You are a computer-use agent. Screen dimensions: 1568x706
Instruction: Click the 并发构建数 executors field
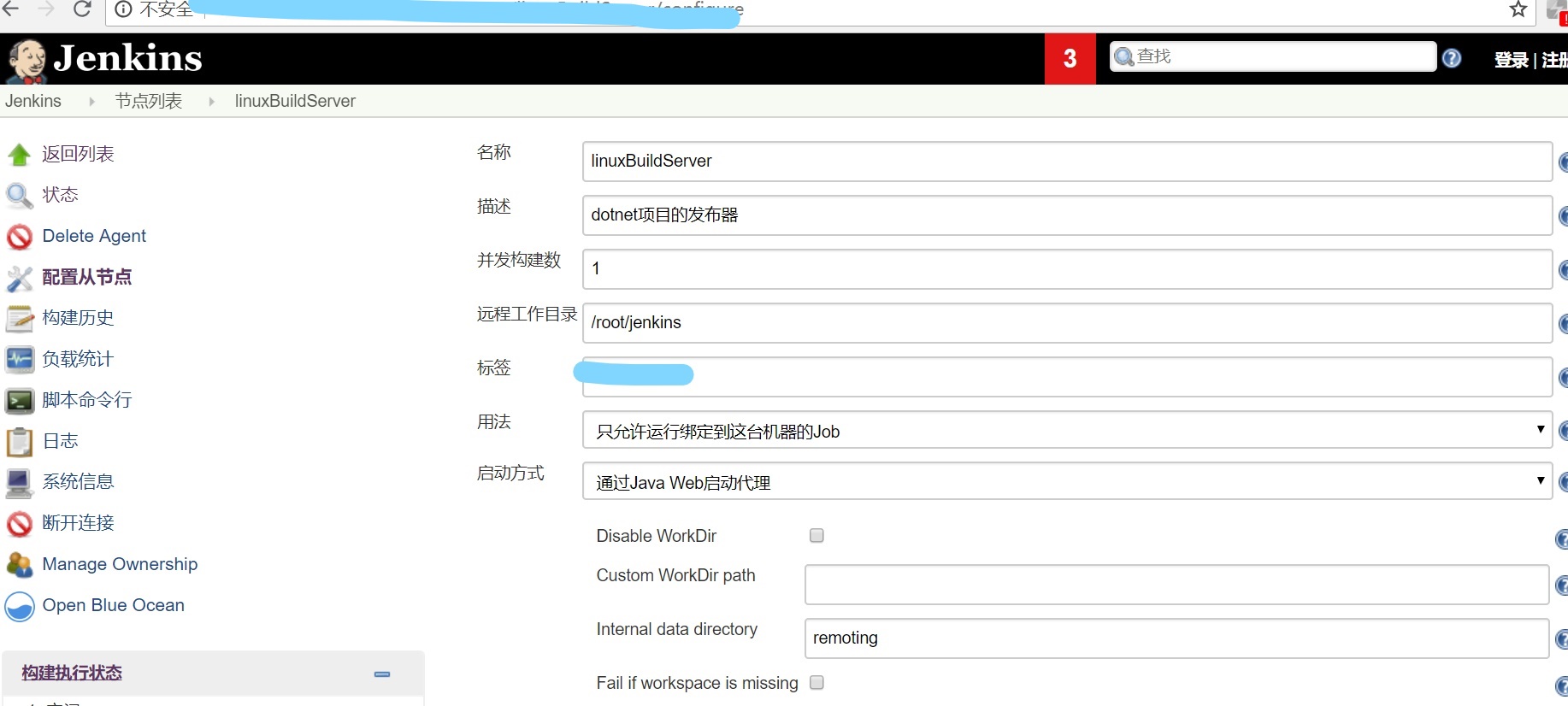pos(1067,269)
